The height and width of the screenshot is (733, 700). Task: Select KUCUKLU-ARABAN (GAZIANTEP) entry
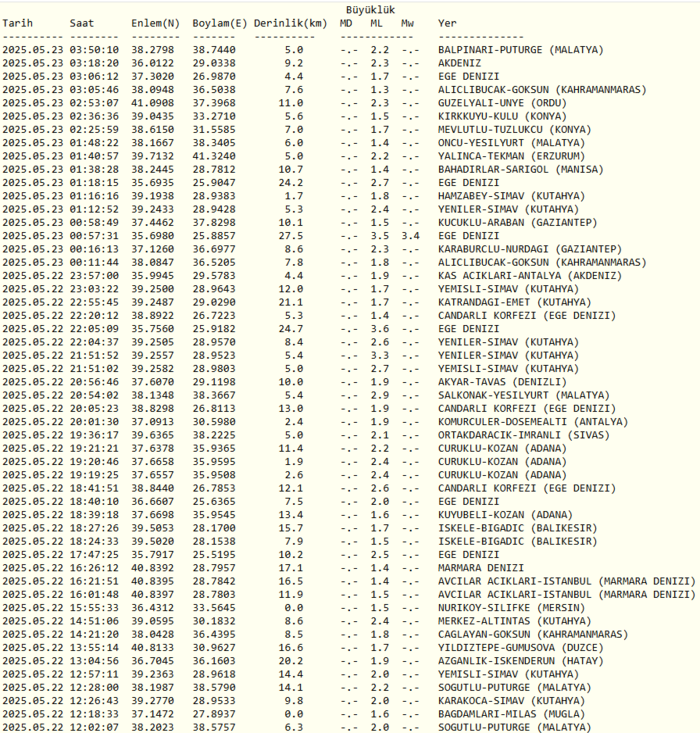point(518,223)
